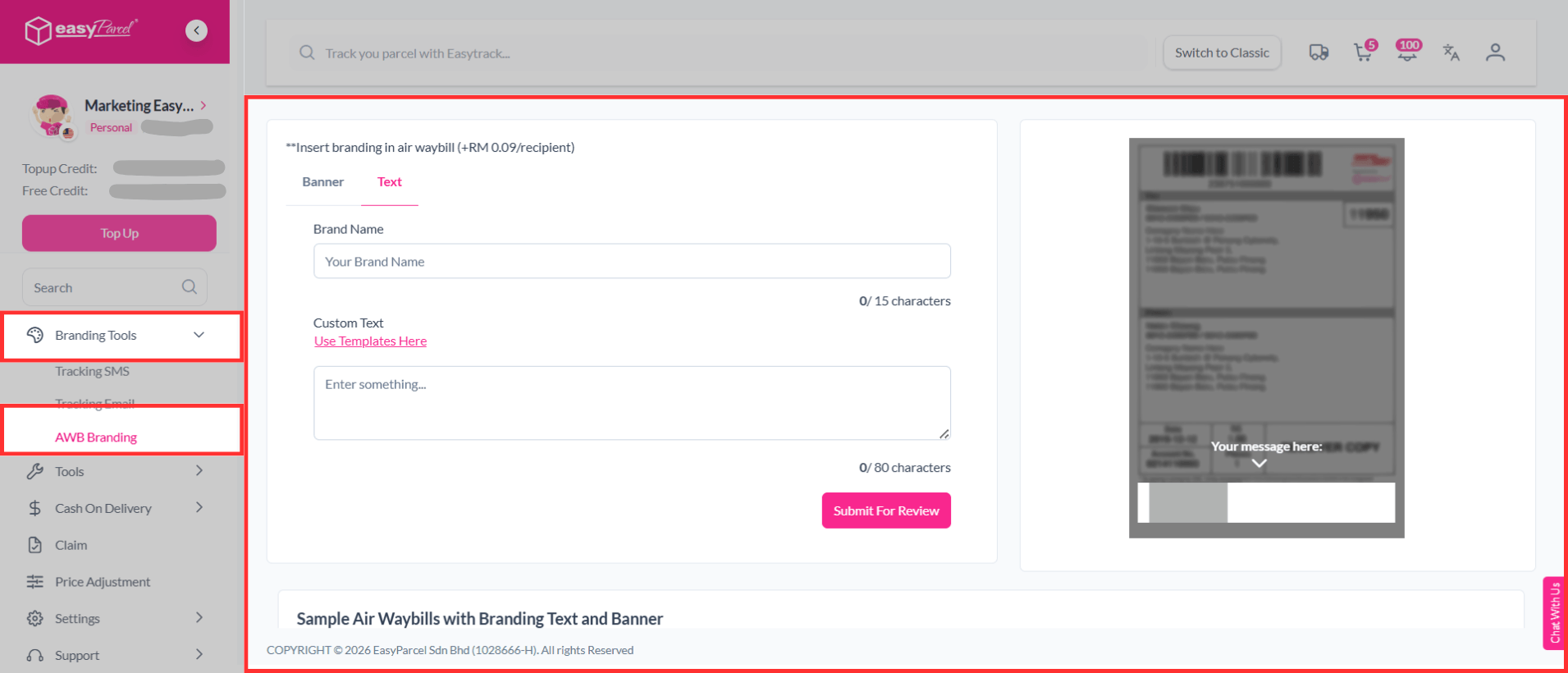Switch to the Banner tab
The width and height of the screenshot is (1568, 673).
click(322, 182)
